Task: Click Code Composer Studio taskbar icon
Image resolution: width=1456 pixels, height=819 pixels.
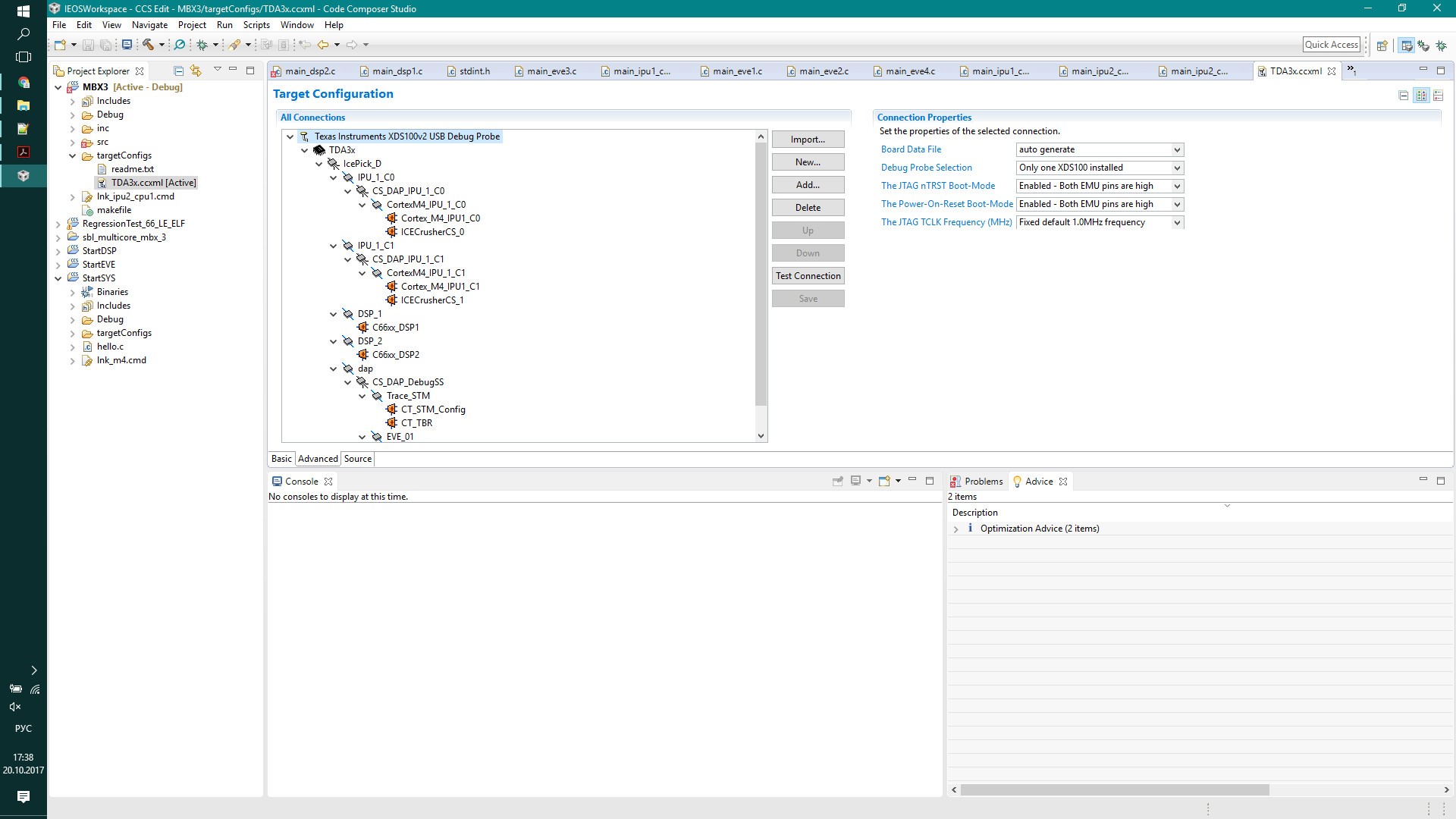Action: [x=24, y=175]
